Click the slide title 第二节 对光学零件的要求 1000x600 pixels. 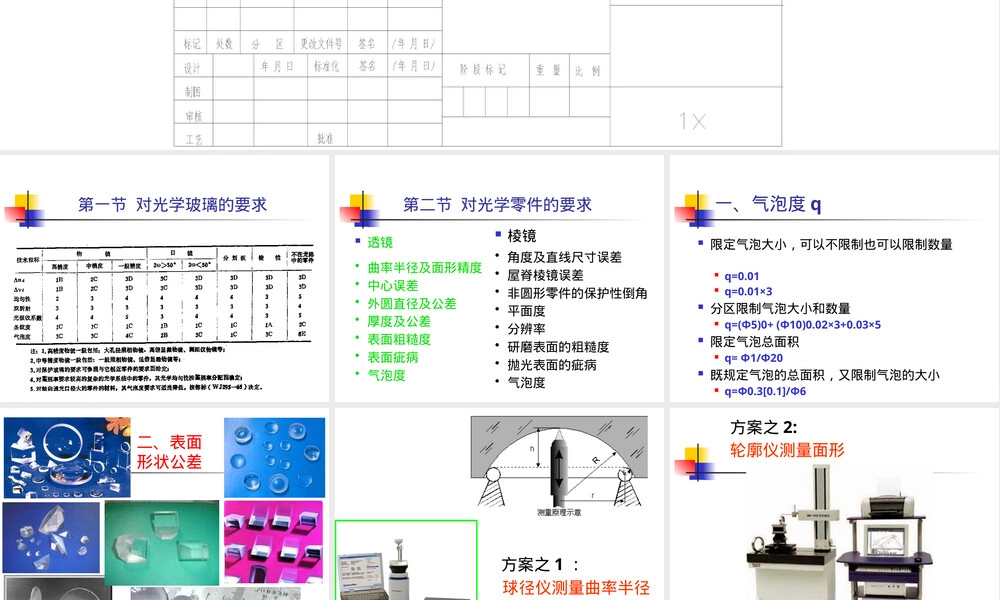click(x=497, y=205)
